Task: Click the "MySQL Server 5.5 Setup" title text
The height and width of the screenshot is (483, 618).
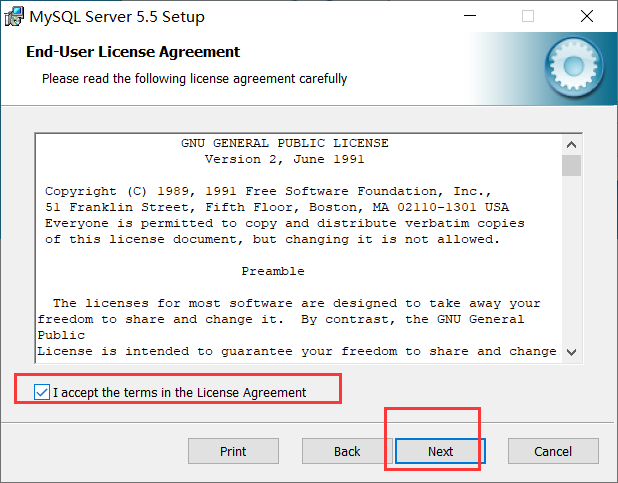Action: click(x=118, y=17)
